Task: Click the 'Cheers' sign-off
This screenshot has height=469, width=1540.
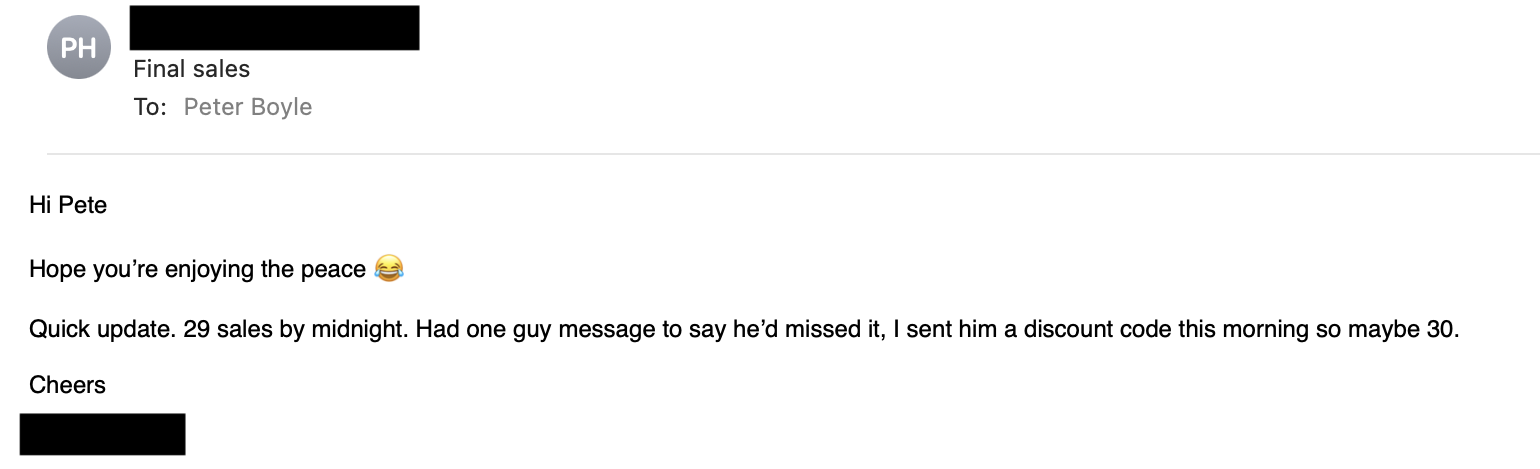Action: click(67, 385)
